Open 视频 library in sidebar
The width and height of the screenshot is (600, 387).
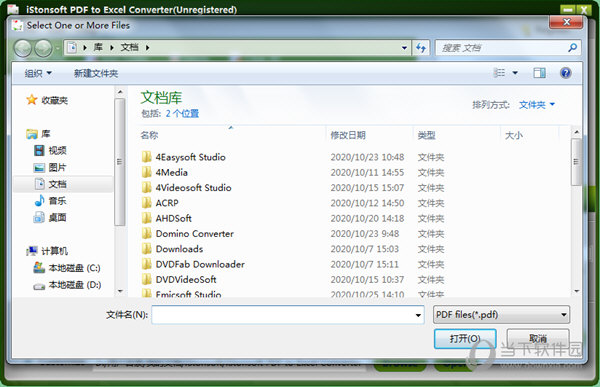pyautogui.click(x=50, y=150)
